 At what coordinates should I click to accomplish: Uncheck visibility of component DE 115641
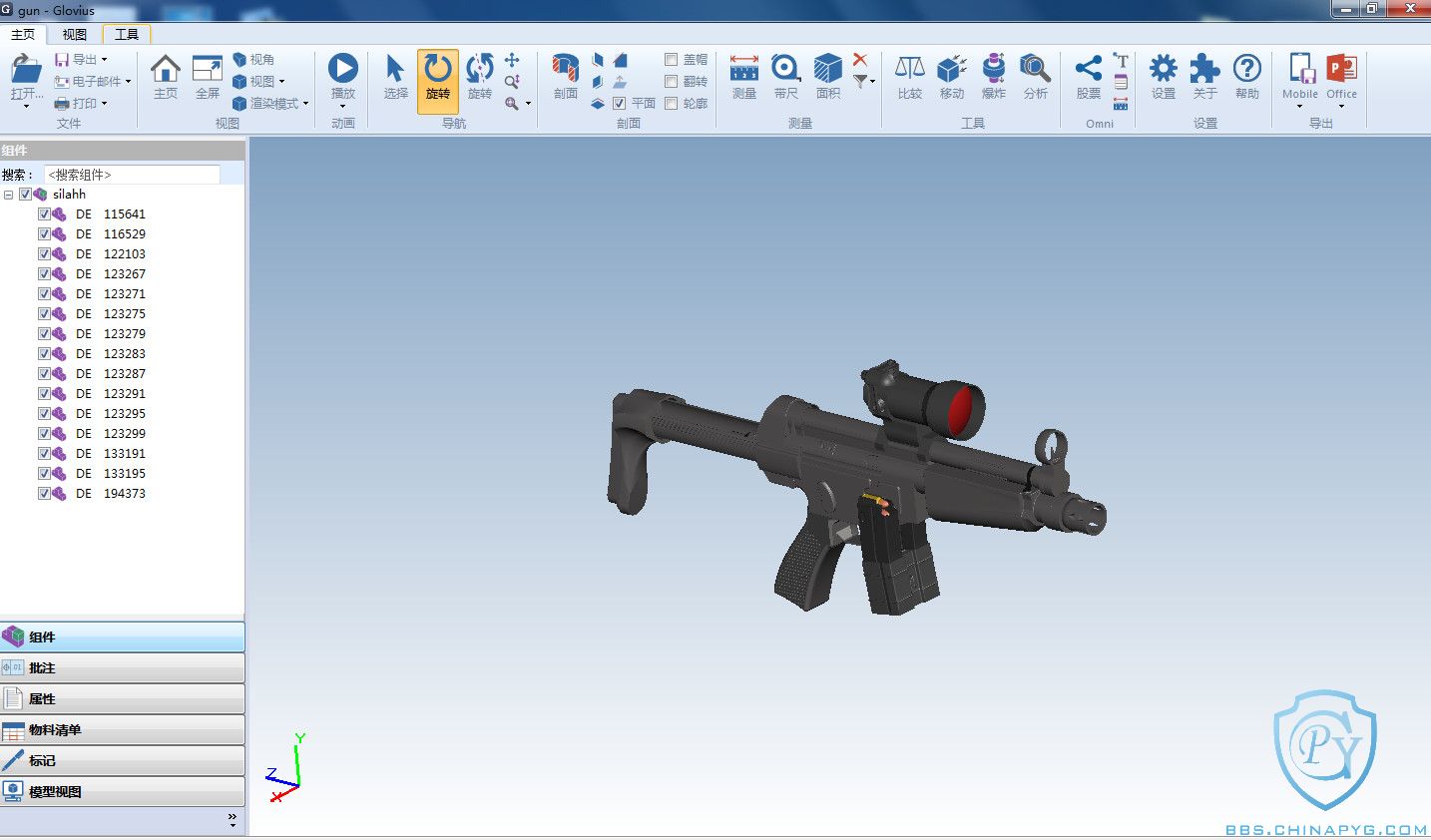[44, 214]
